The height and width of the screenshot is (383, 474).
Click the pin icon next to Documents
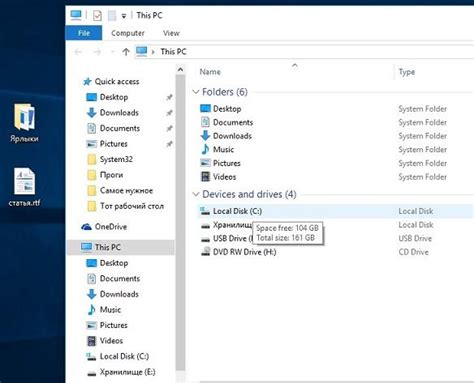(x=169, y=128)
